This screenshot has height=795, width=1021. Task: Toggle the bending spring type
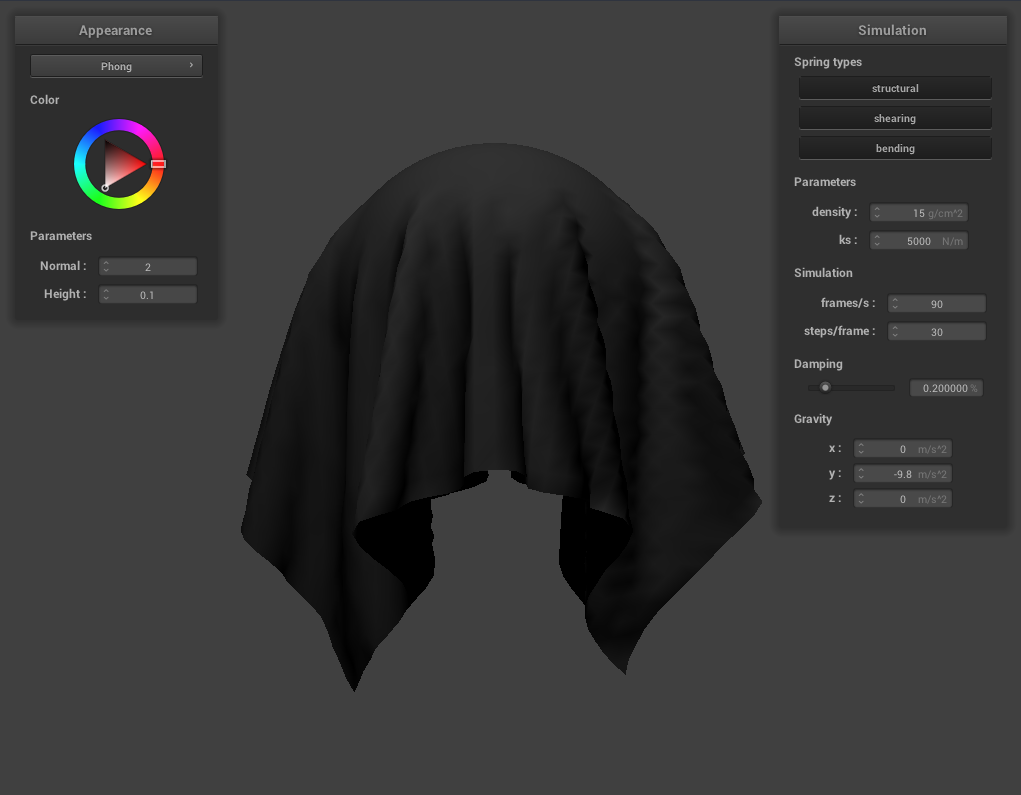click(894, 149)
